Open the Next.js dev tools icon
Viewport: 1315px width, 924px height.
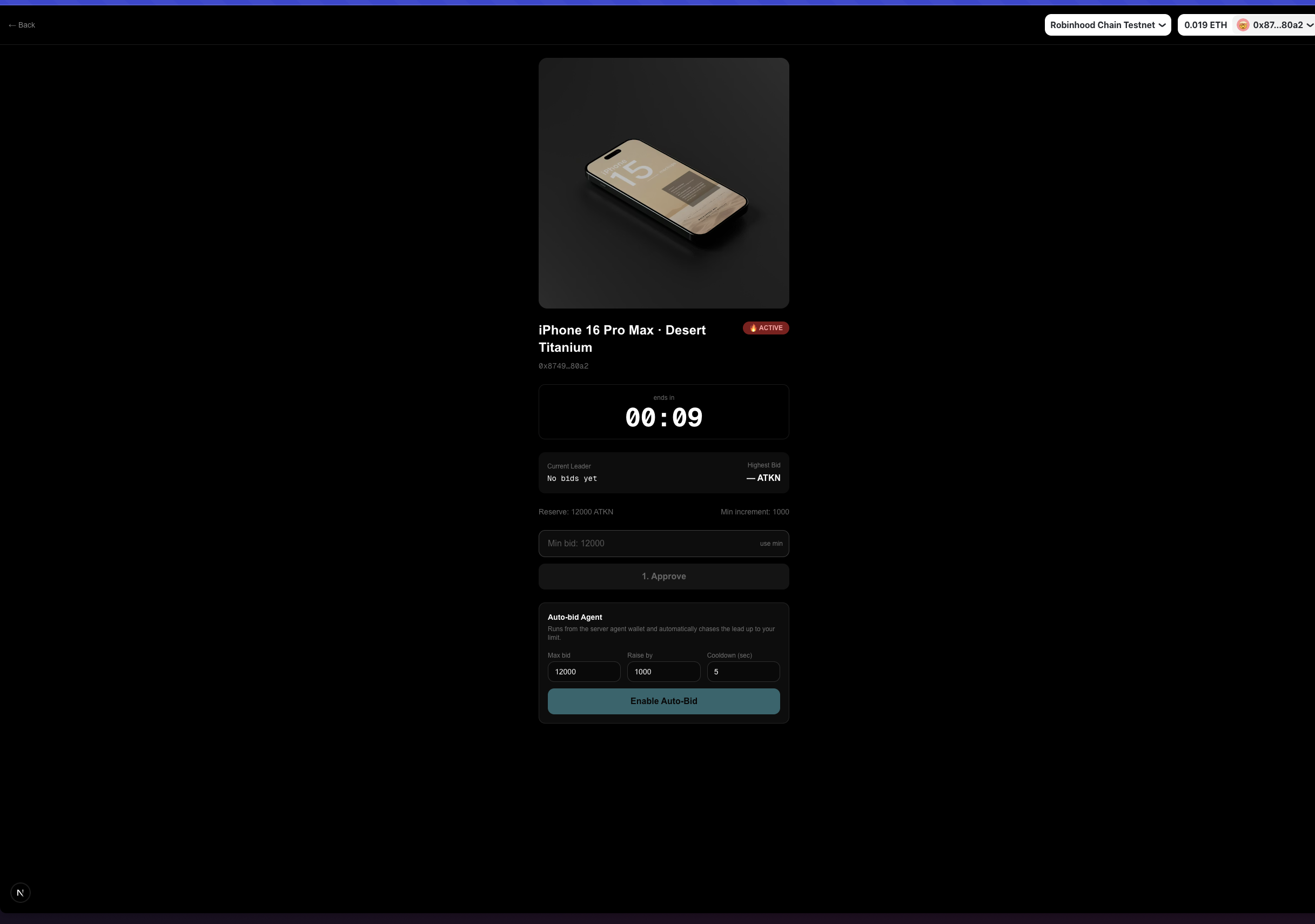click(21, 893)
